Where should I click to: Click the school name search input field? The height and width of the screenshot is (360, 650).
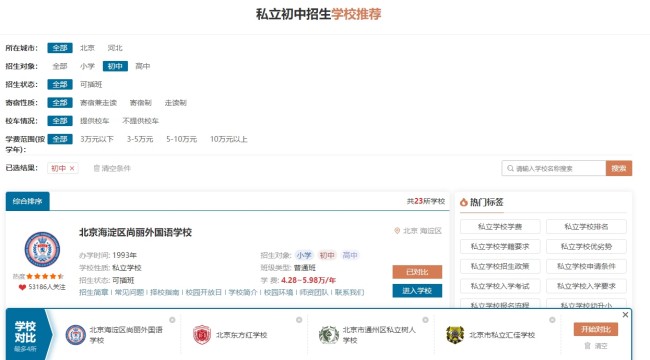(554, 168)
